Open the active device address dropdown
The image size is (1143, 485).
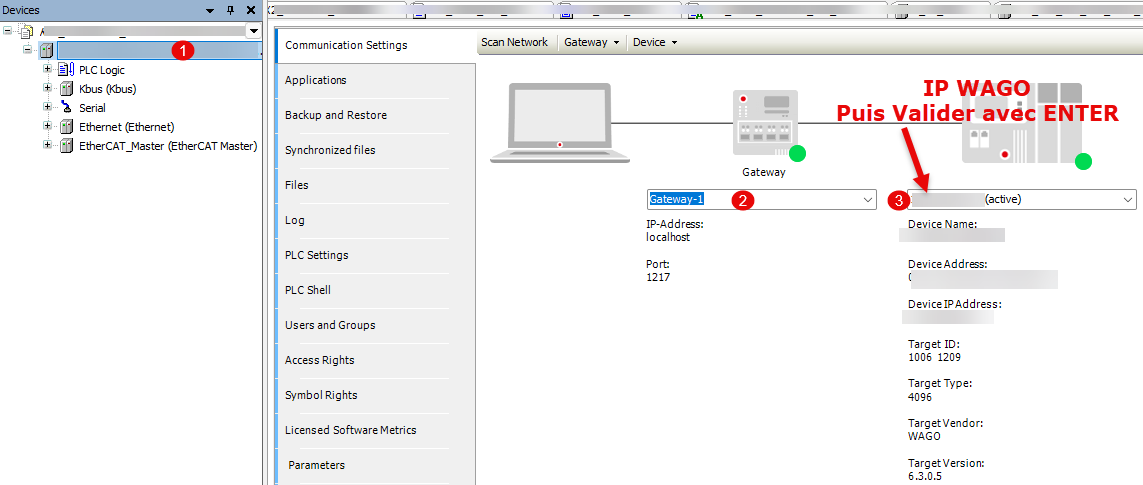click(1127, 200)
